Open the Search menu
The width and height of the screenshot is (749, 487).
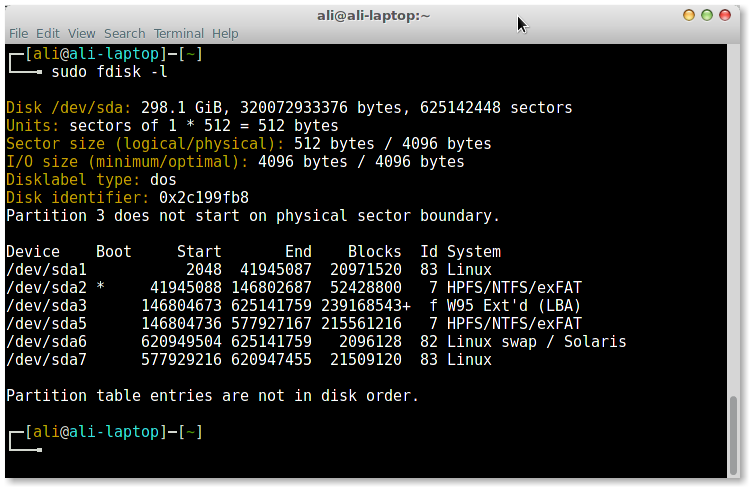pyautogui.click(x=124, y=33)
